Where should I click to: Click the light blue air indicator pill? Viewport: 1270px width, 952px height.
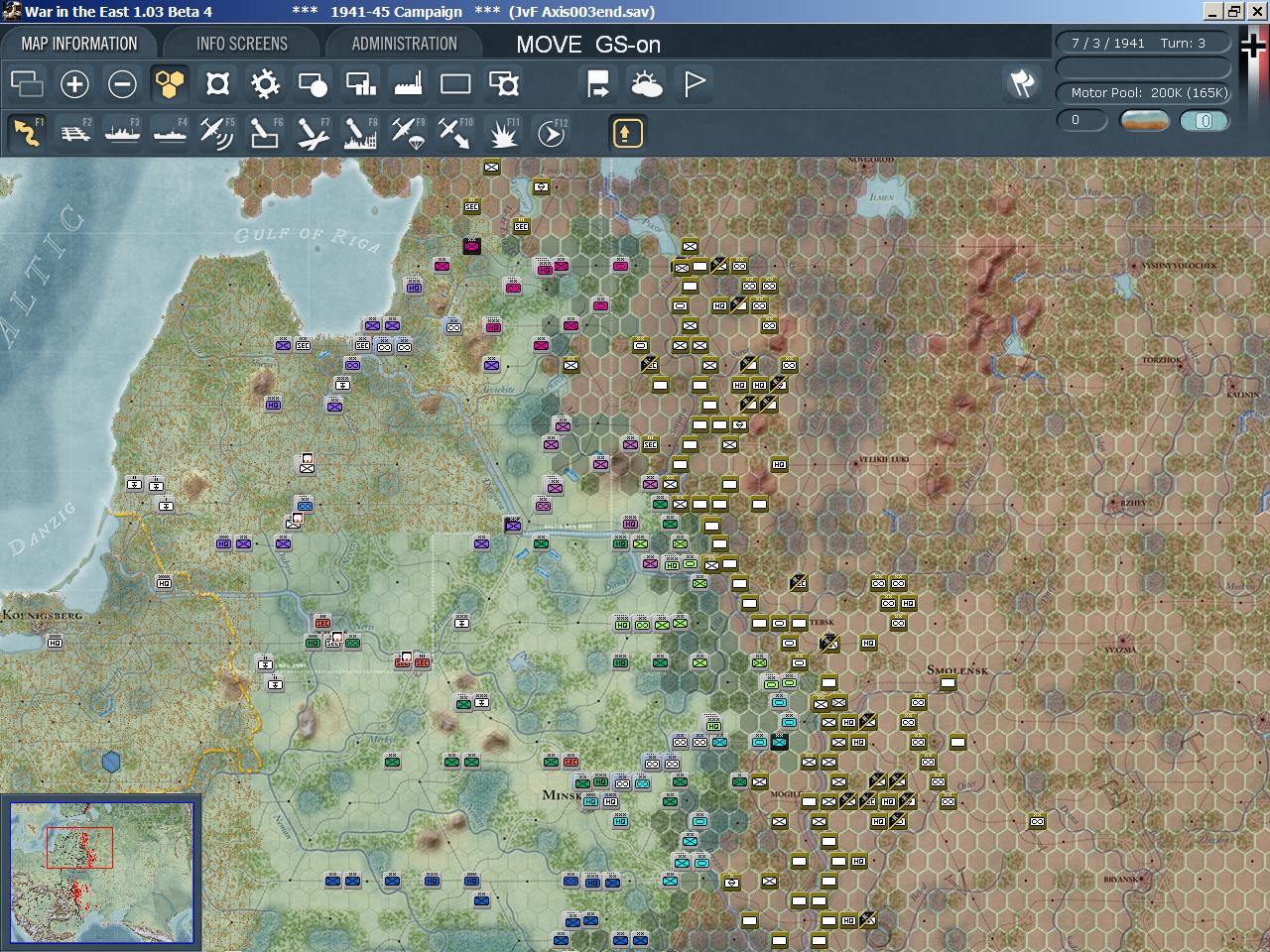point(1205,120)
